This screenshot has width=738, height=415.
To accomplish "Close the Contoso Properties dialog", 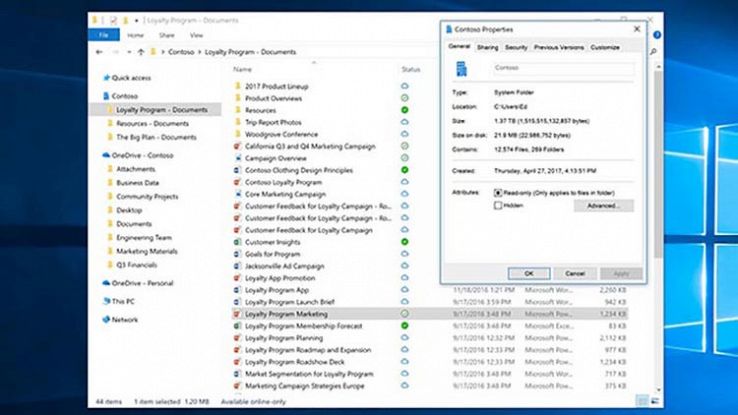I will pos(637,29).
